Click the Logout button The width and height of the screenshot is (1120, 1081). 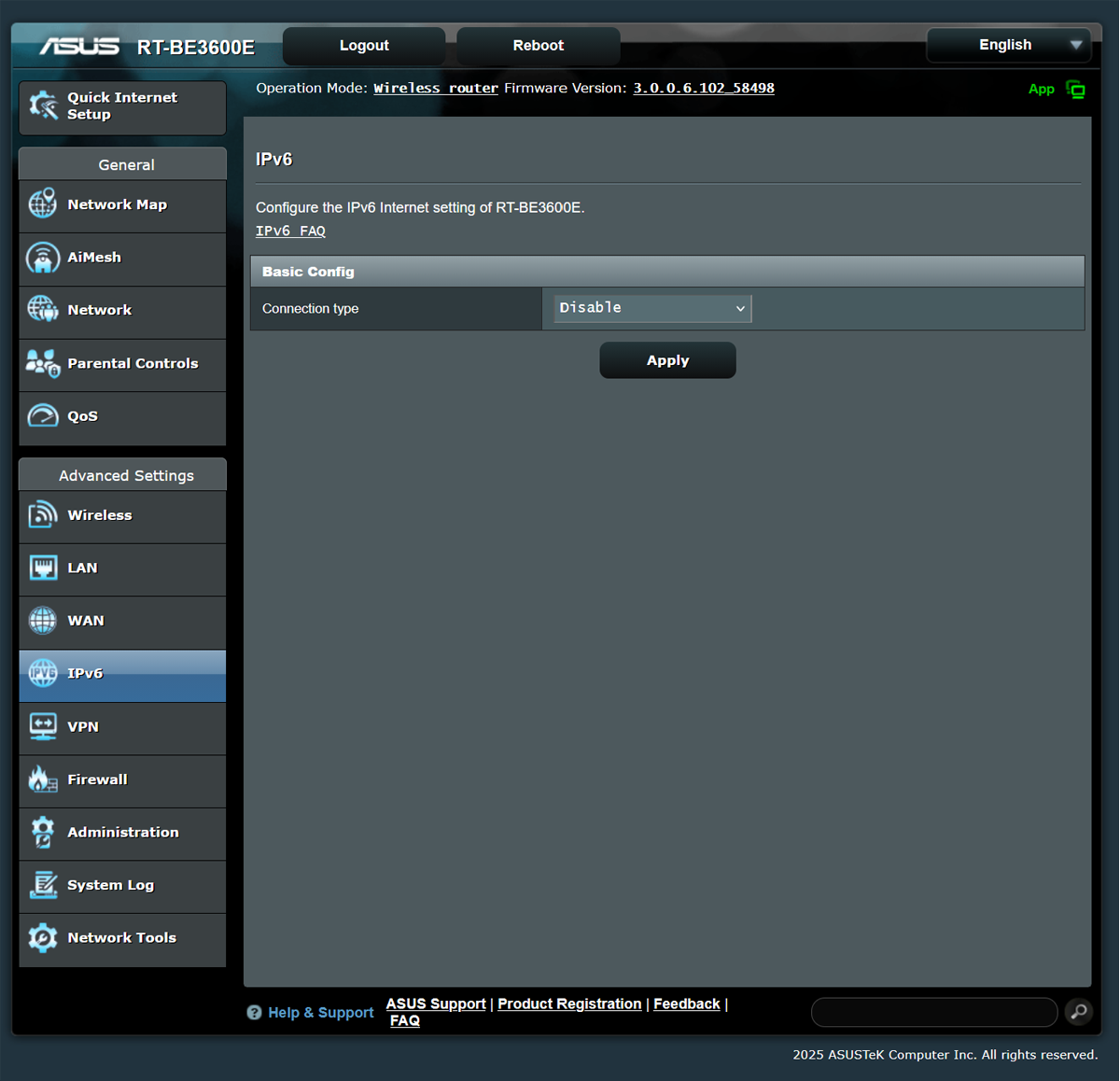(x=364, y=46)
